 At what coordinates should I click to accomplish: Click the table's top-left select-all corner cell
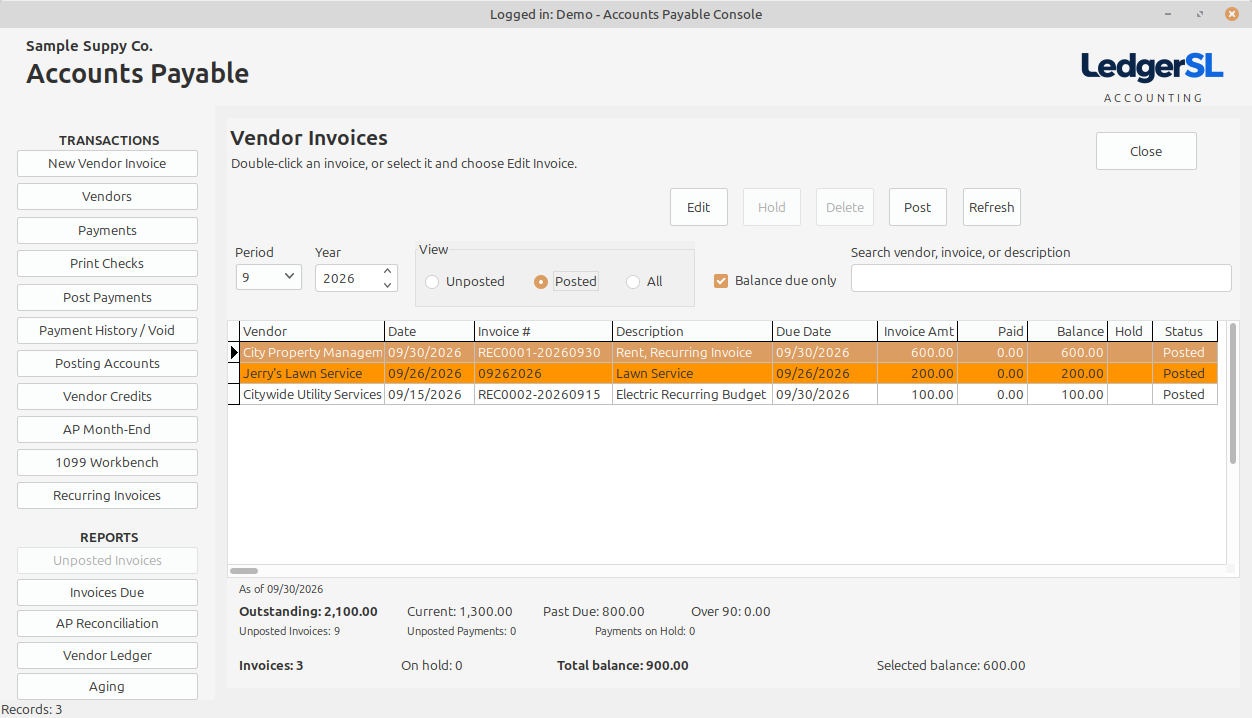coord(234,332)
